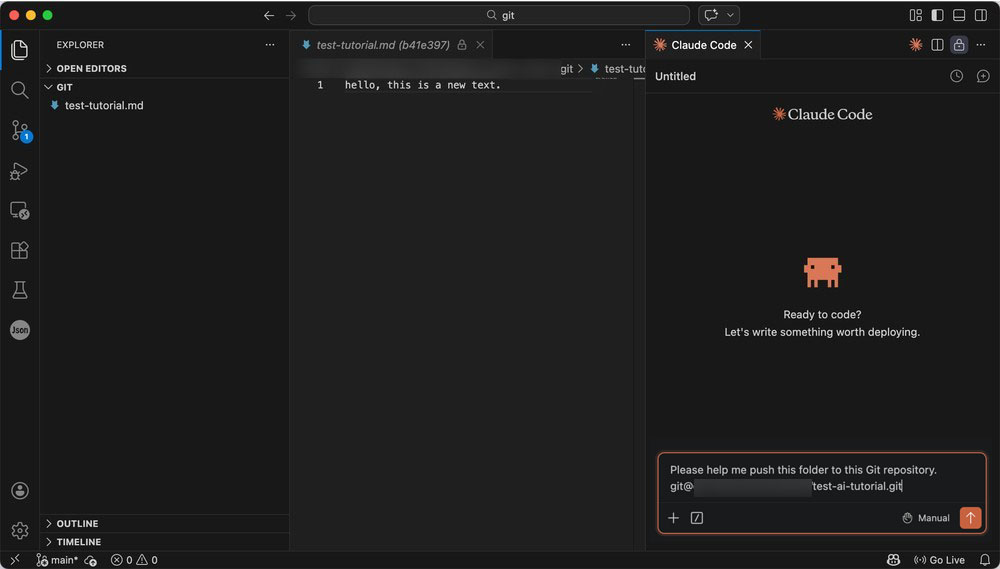The width and height of the screenshot is (1000, 569).
Task: Select test-tutorial.md in the file tree
Action: tap(165, 105)
